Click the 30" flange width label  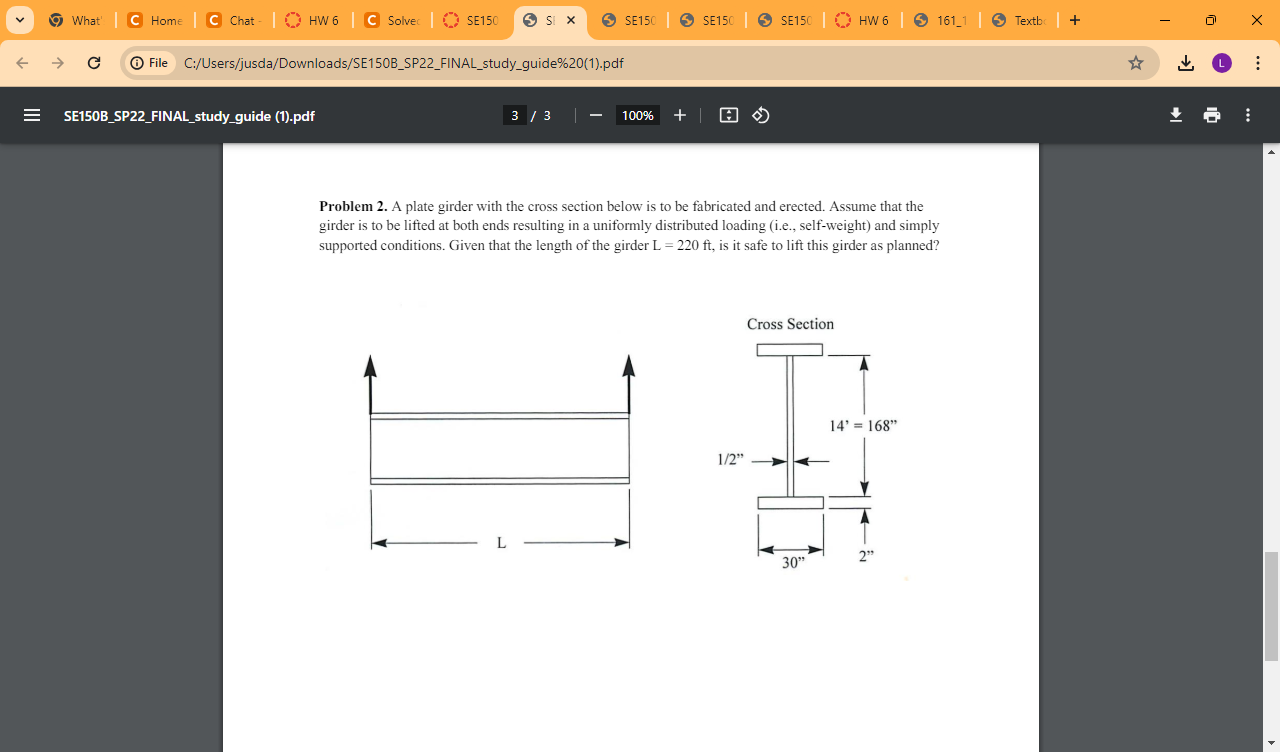pyautogui.click(x=794, y=563)
